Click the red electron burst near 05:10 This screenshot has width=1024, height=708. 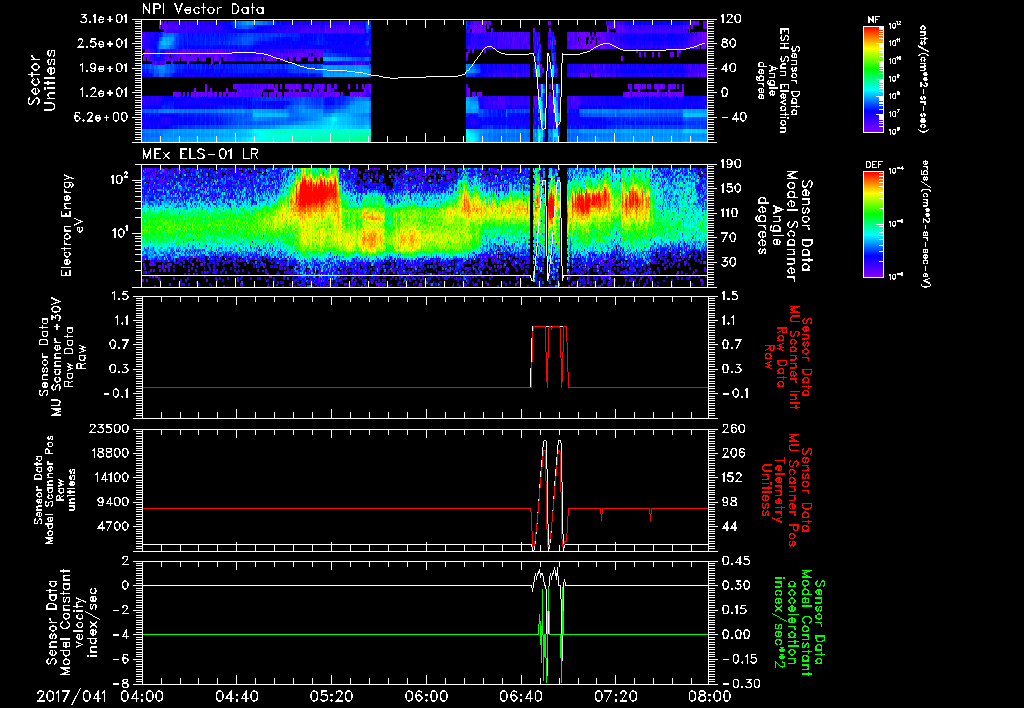point(317,193)
